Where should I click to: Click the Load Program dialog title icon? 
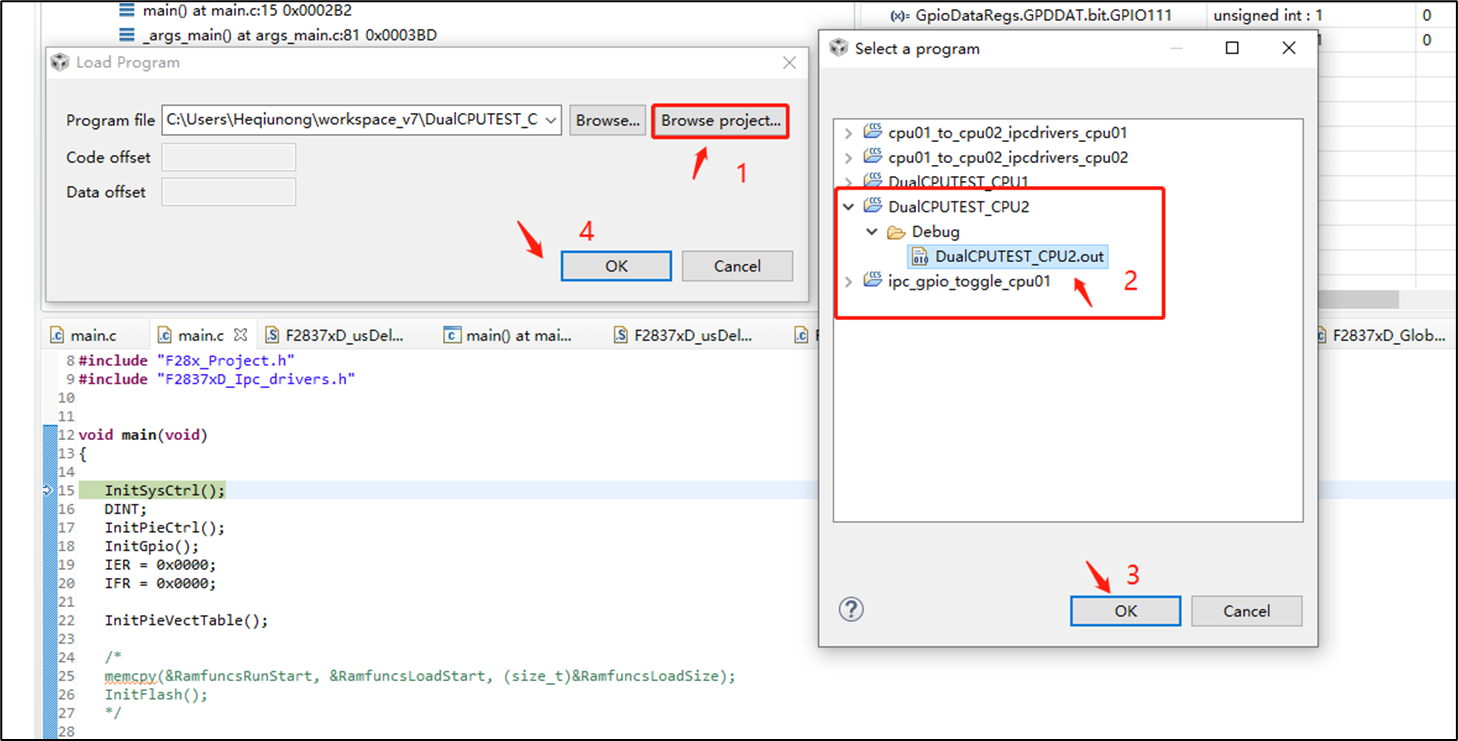(60, 62)
